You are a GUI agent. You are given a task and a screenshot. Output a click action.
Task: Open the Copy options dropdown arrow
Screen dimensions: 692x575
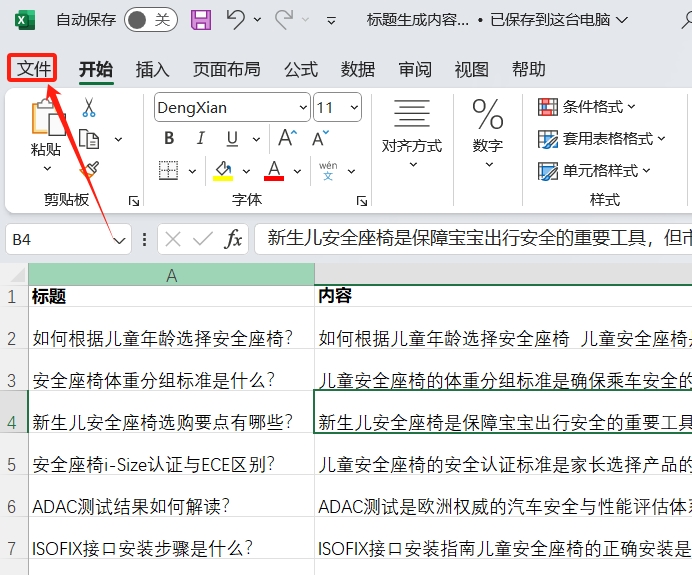[x=118, y=139]
